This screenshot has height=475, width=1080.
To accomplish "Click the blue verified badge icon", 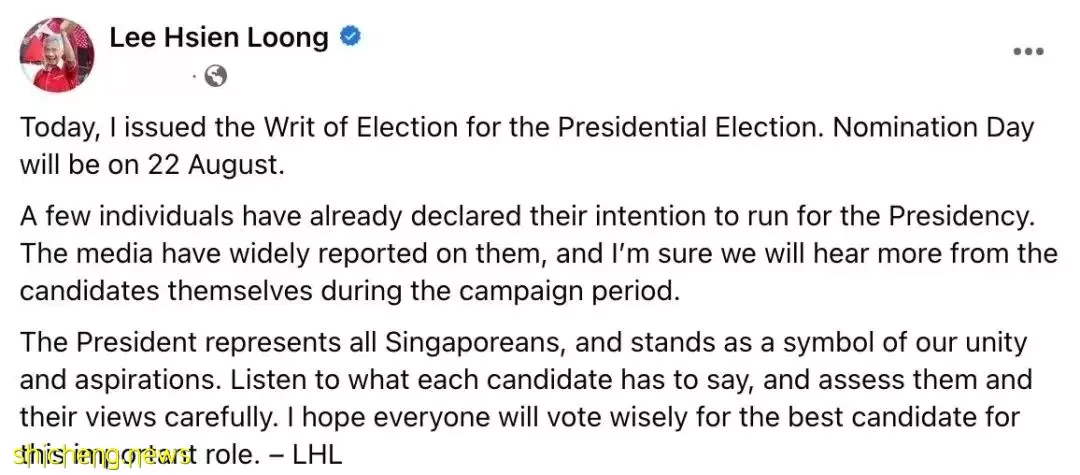I will tap(351, 37).
